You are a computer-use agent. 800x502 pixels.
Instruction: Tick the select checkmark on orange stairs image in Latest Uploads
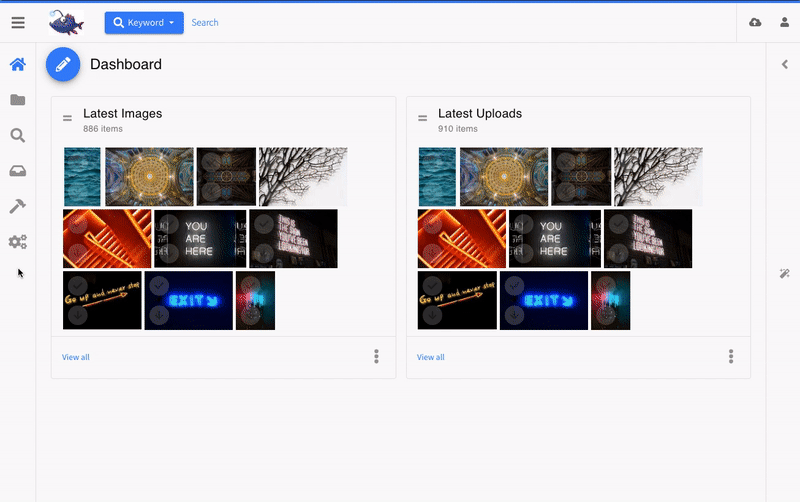pyautogui.click(x=432, y=224)
